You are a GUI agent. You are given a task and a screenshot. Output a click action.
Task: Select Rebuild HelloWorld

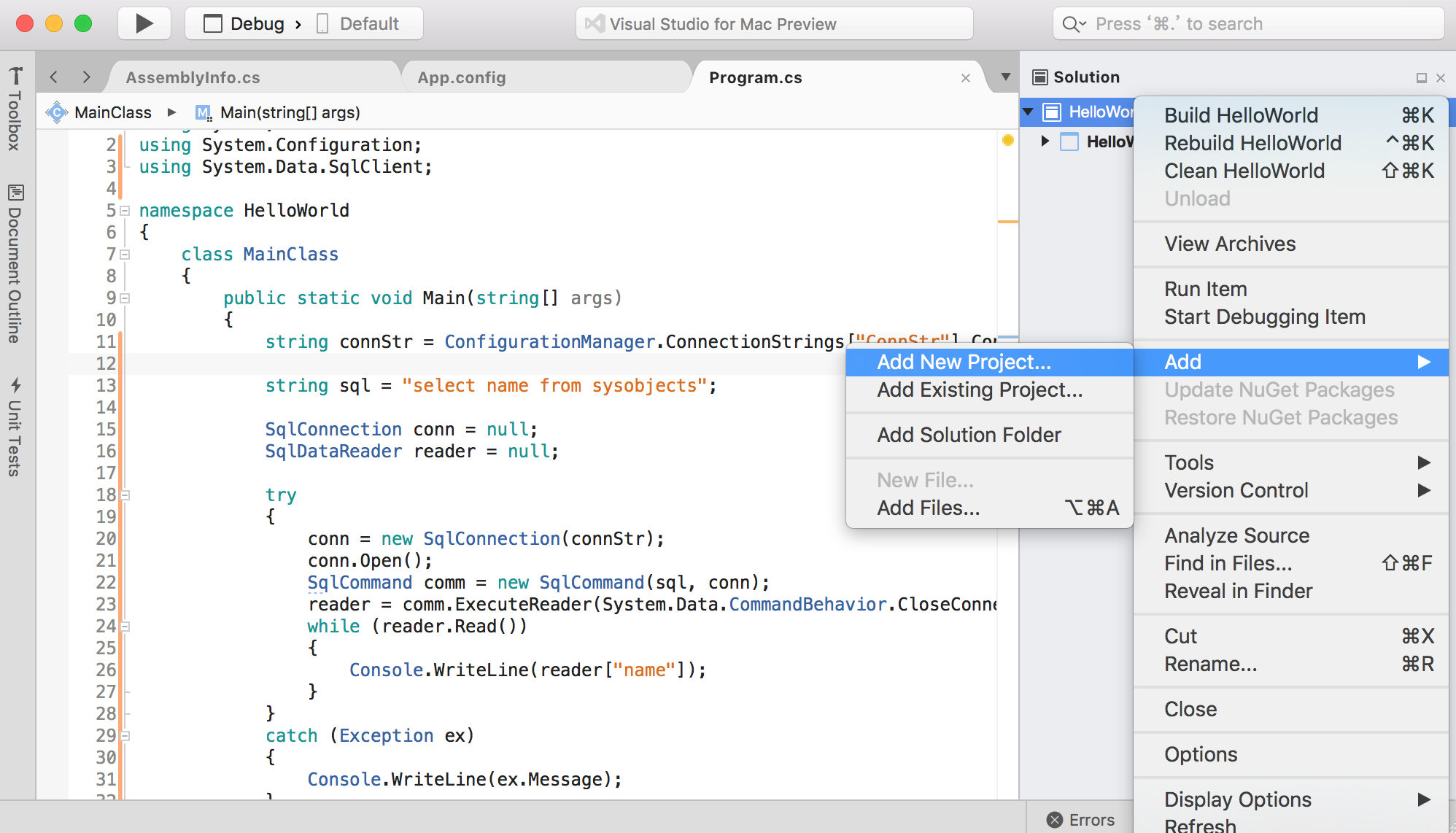[1291, 143]
